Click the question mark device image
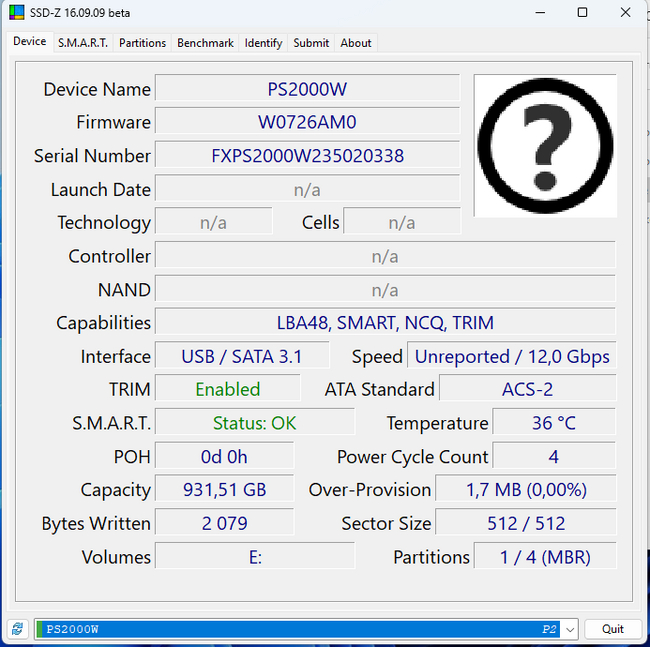 (x=544, y=146)
